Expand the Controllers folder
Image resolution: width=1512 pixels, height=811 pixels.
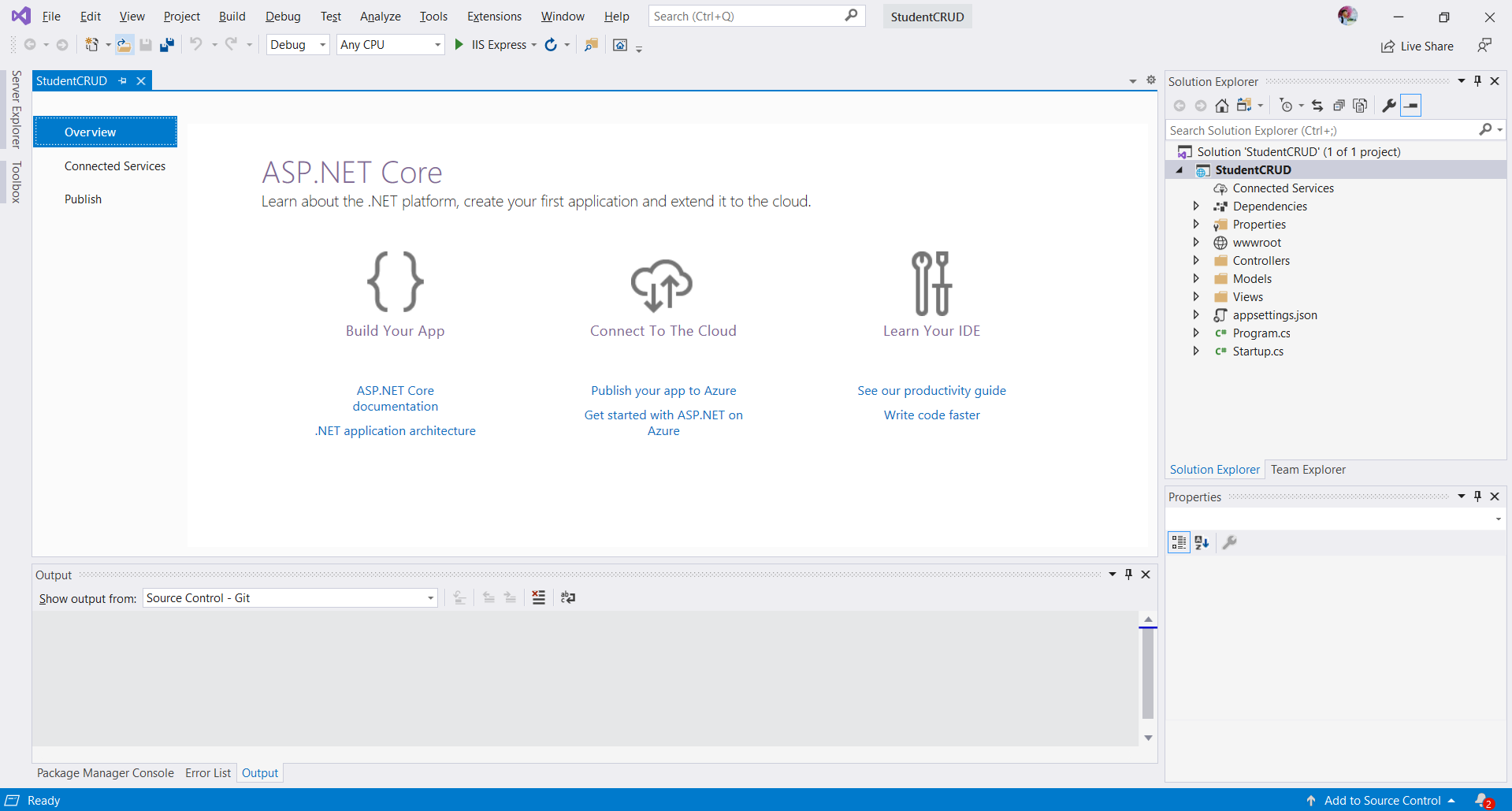(1196, 260)
